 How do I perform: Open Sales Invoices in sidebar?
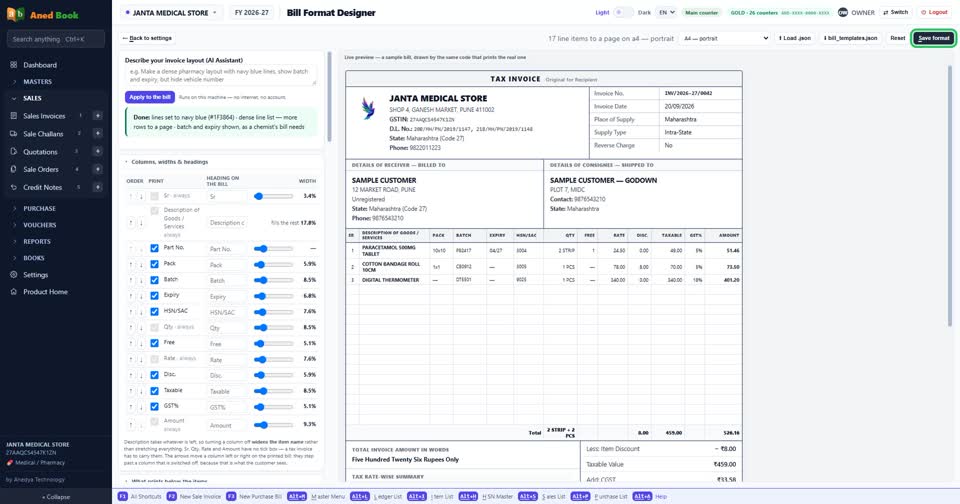[44, 116]
